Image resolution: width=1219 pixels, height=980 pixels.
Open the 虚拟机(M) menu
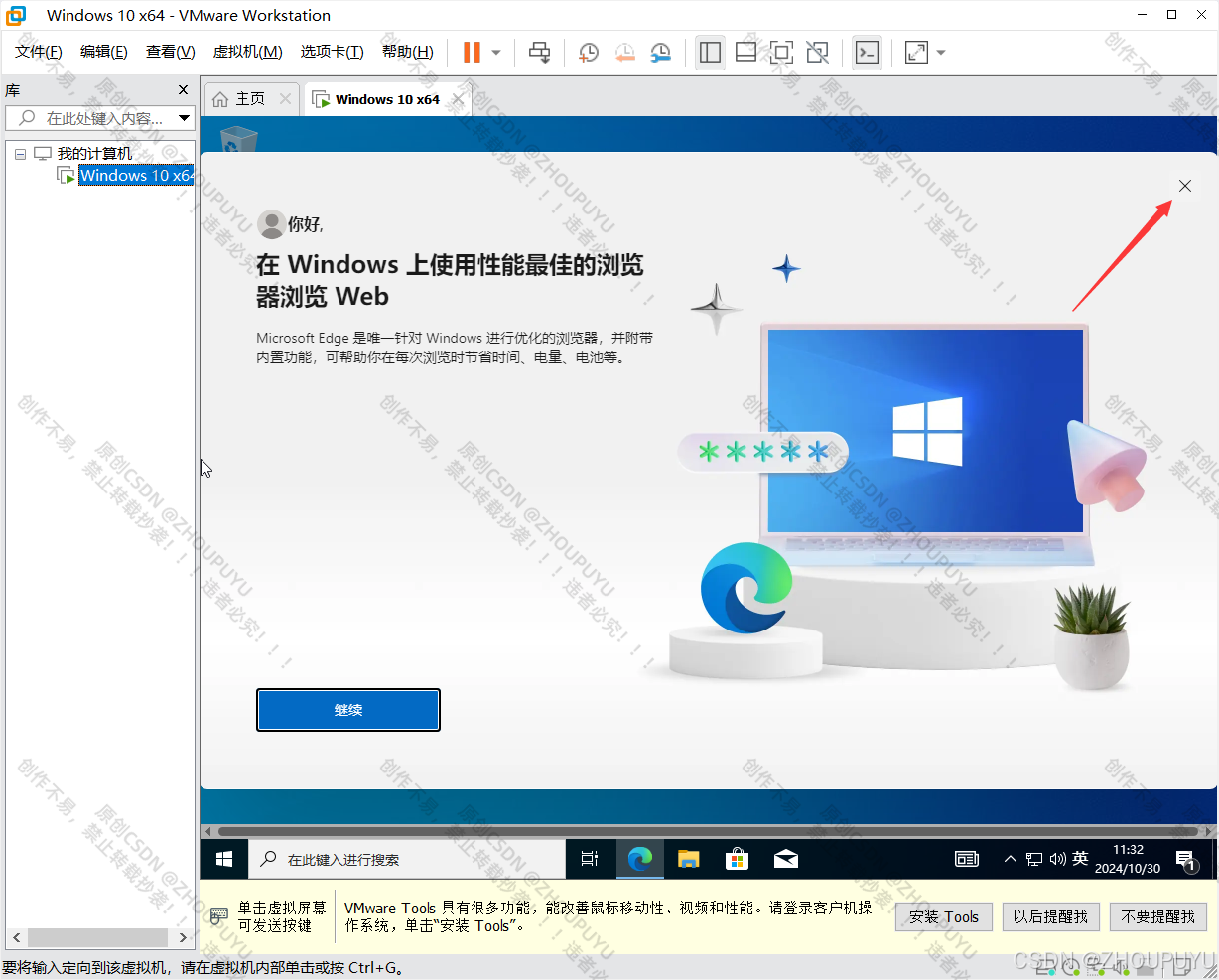click(248, 52)
